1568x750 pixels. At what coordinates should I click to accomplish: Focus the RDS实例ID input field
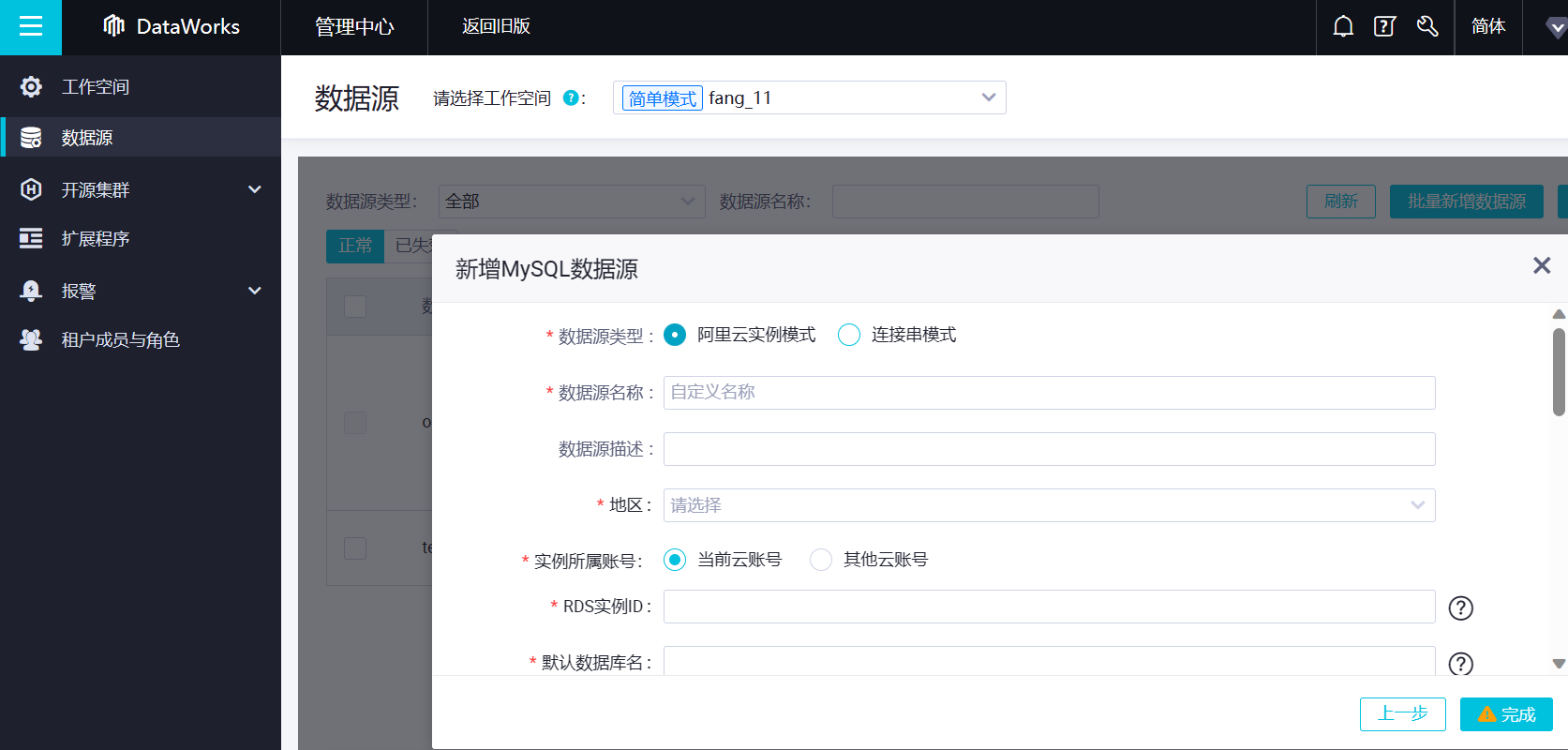tap(1050, 607)
